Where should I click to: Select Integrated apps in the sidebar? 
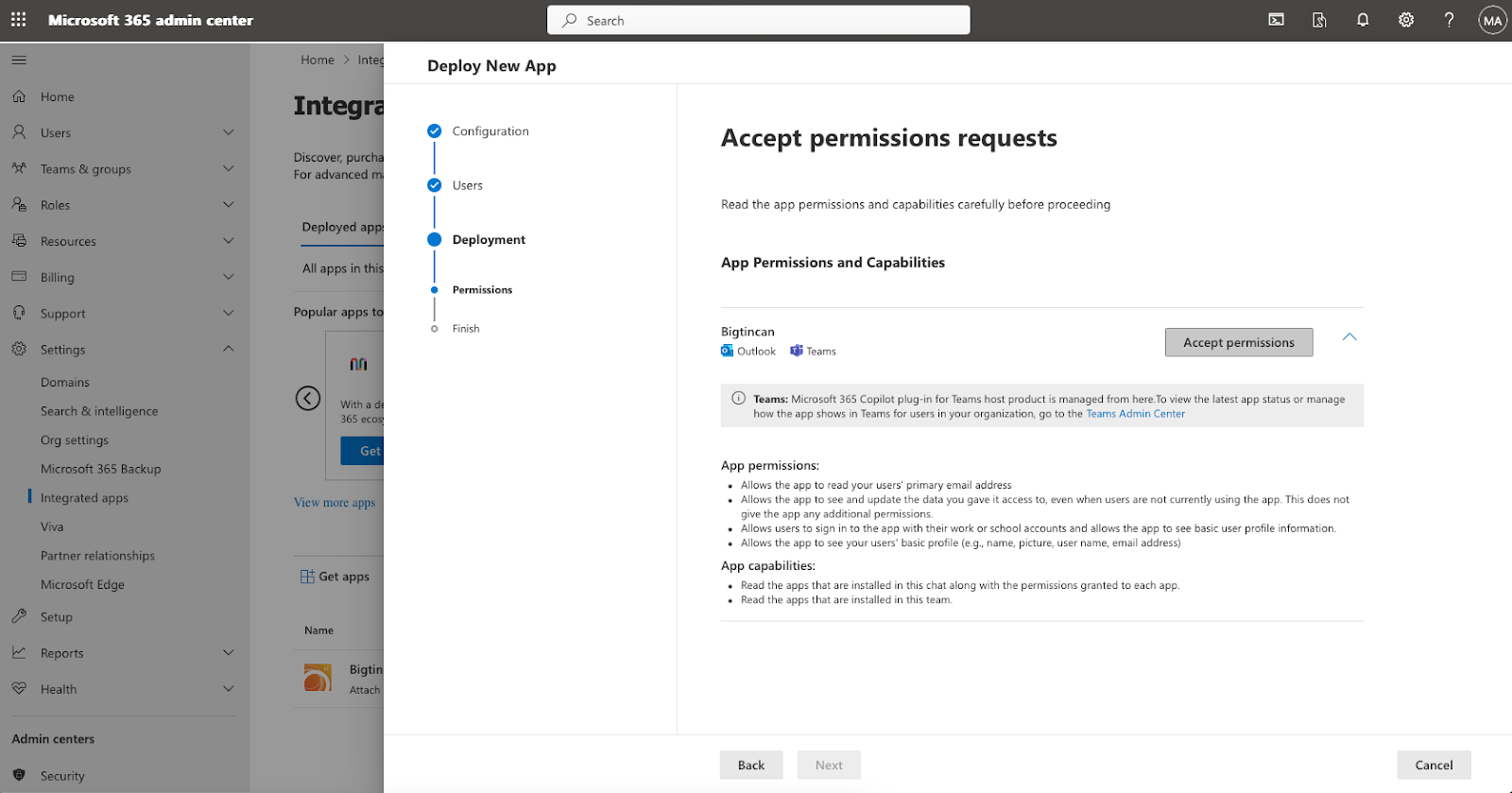tap(84, 498)
